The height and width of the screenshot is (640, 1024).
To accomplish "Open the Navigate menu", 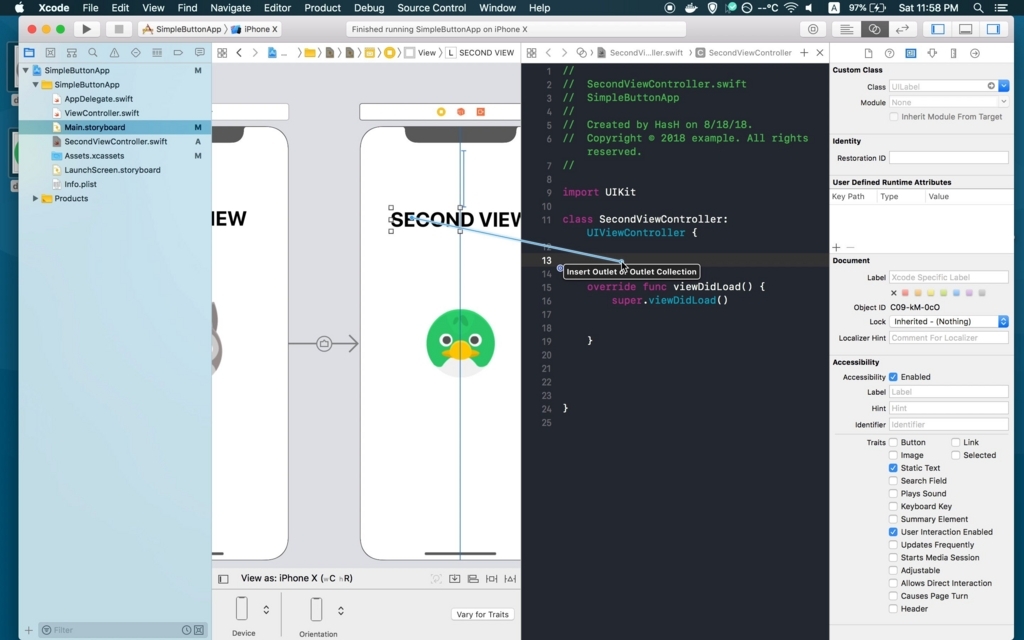I will click(x=231, y=8).
